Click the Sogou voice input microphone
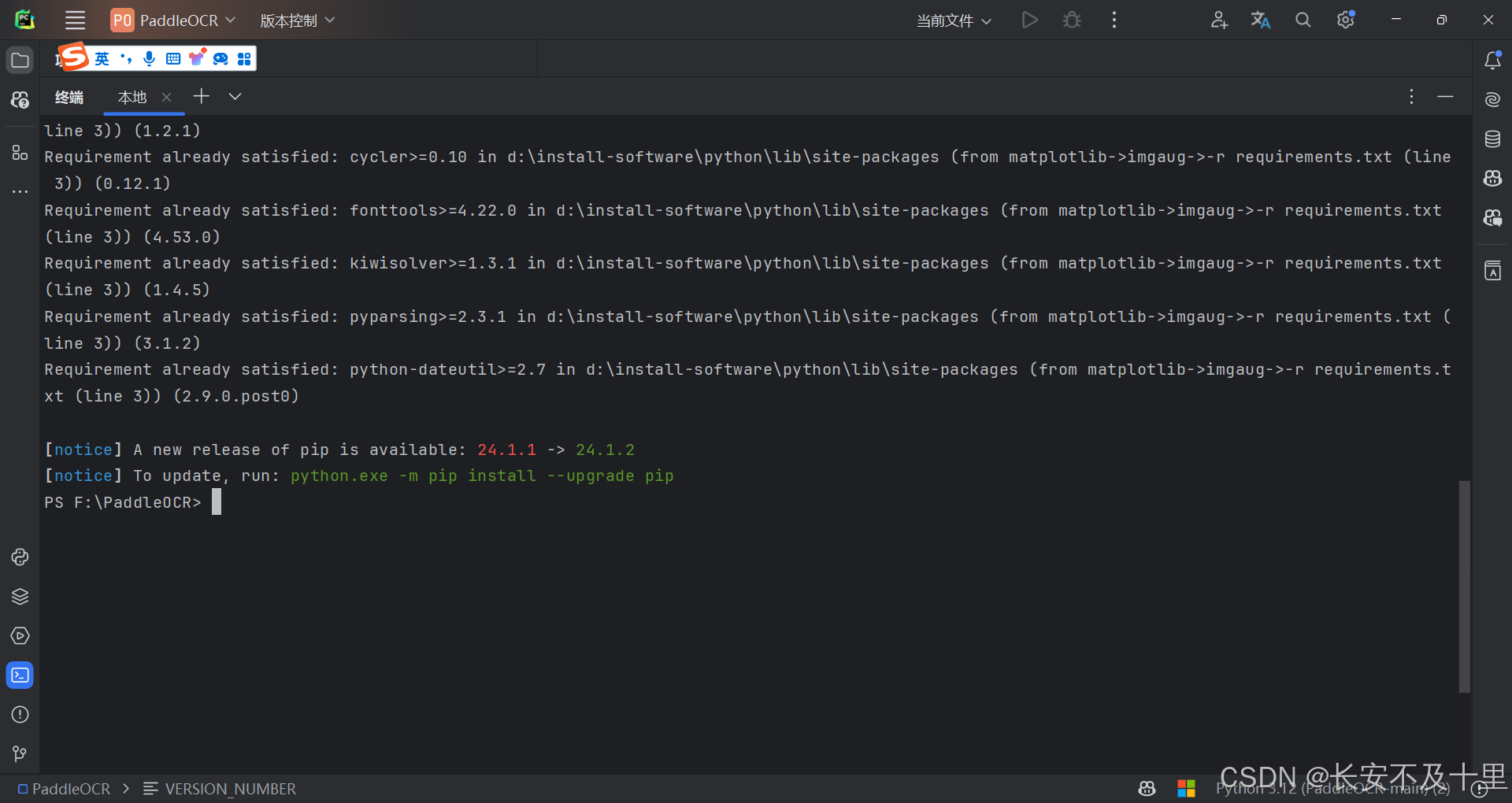The height and width of the screenshot is (803, 1512). [149, 58]
